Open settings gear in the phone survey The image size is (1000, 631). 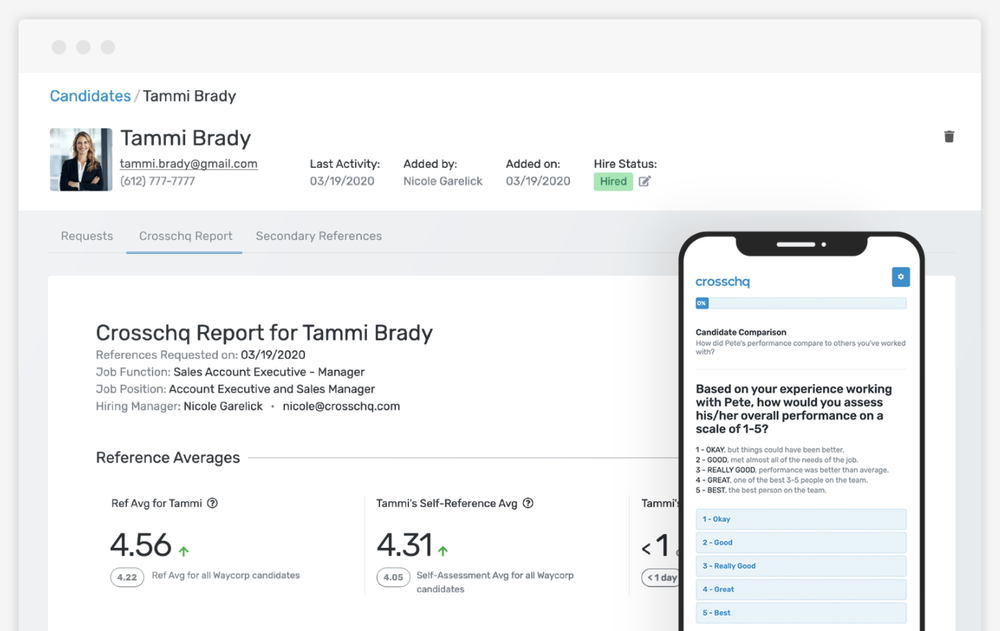[901, 277]
